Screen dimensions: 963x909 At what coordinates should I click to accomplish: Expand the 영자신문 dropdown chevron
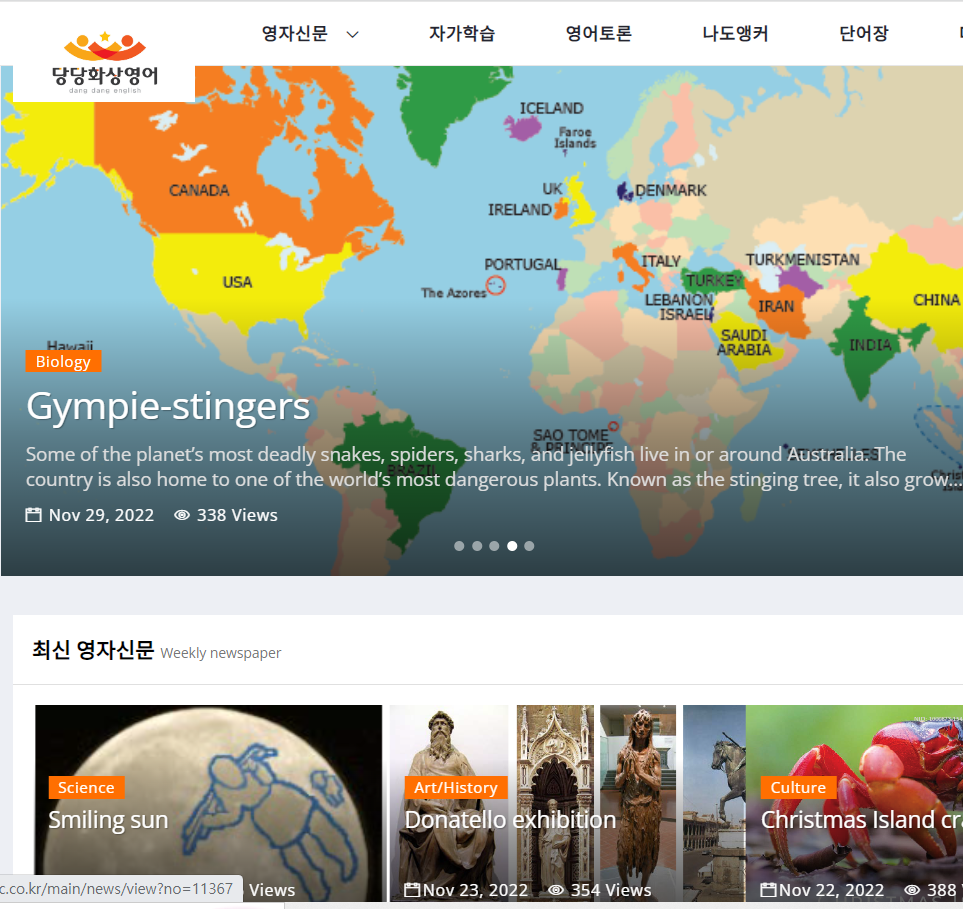click(x=353, y=34)
